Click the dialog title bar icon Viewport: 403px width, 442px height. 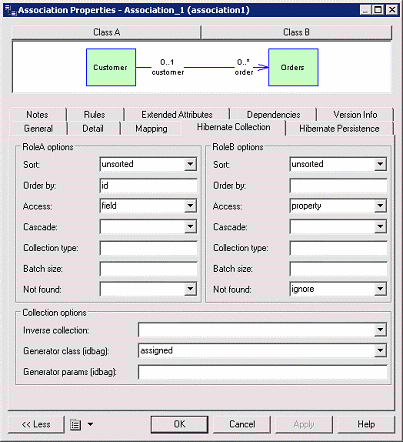tap(10, 10)
